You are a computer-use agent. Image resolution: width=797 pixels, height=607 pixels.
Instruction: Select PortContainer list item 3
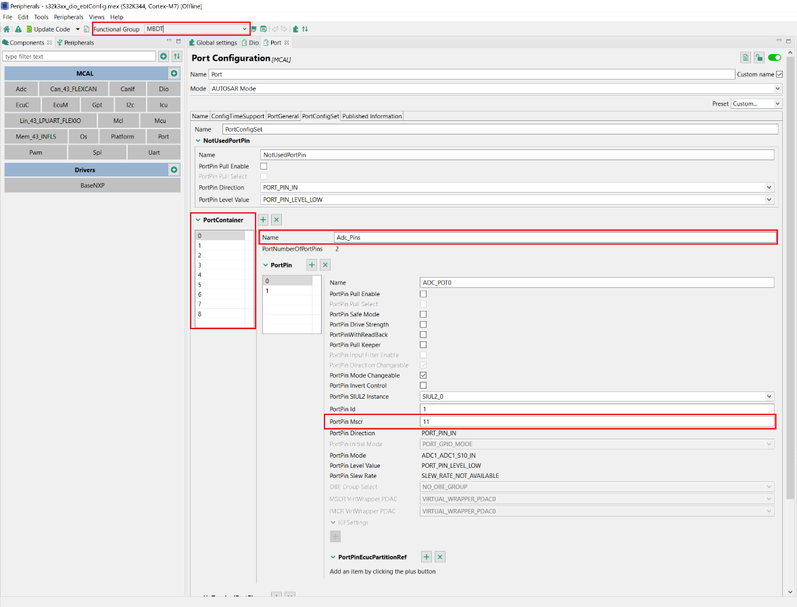click(x=220, y=265)
